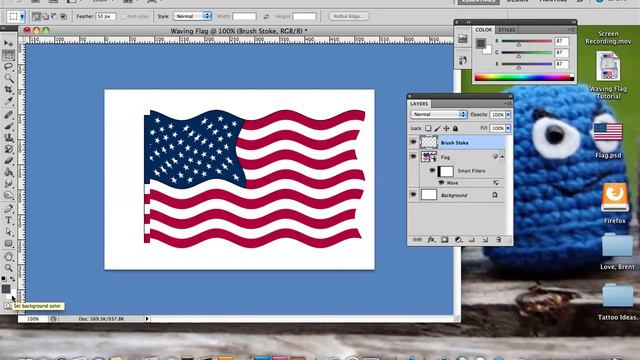Select the Eraser tool
The width and height of the screenshot is (640, 360).
tap(8, 161)
